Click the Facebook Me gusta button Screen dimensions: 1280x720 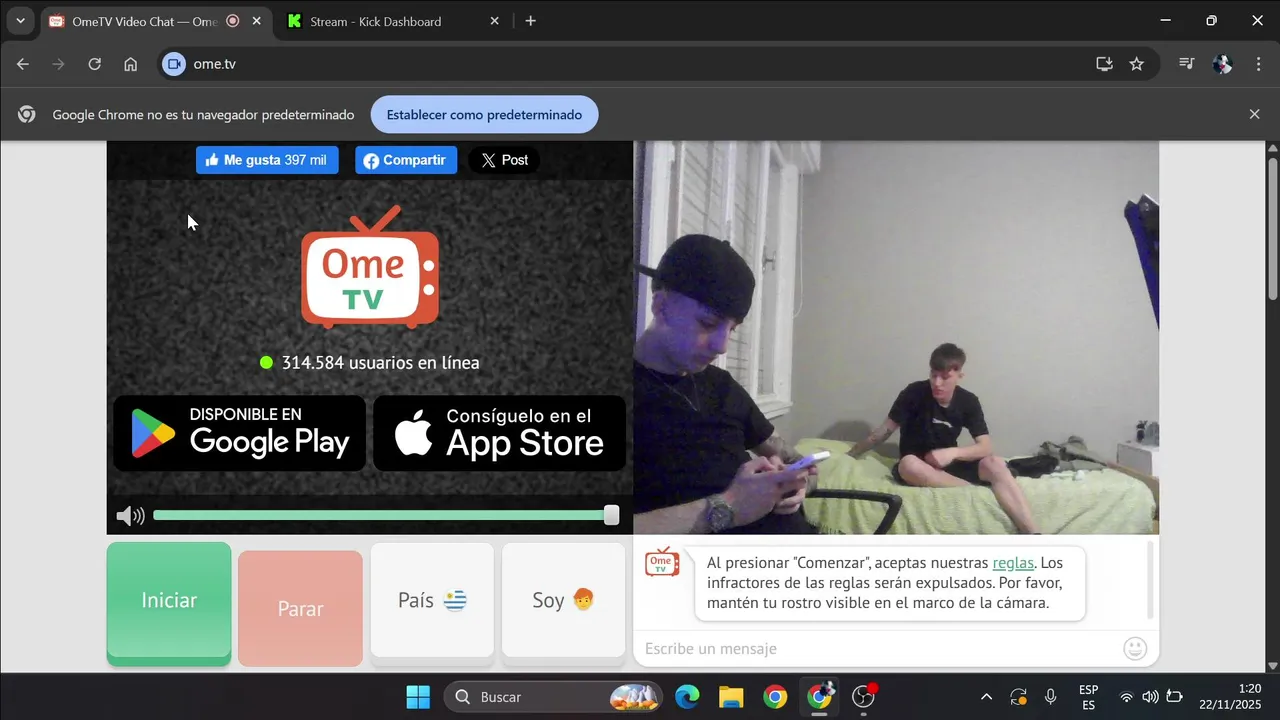point(267,160)
